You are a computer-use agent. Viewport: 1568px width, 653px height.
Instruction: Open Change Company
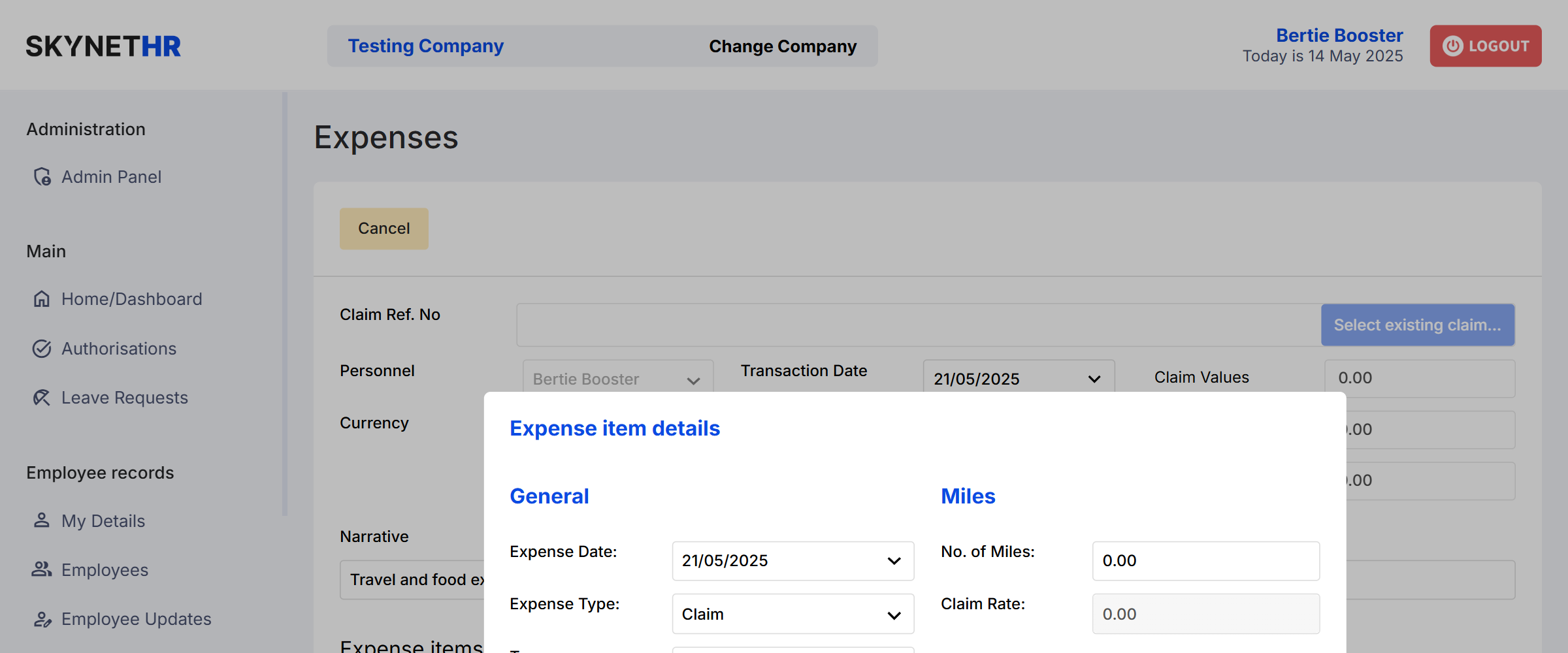point(782,46)
